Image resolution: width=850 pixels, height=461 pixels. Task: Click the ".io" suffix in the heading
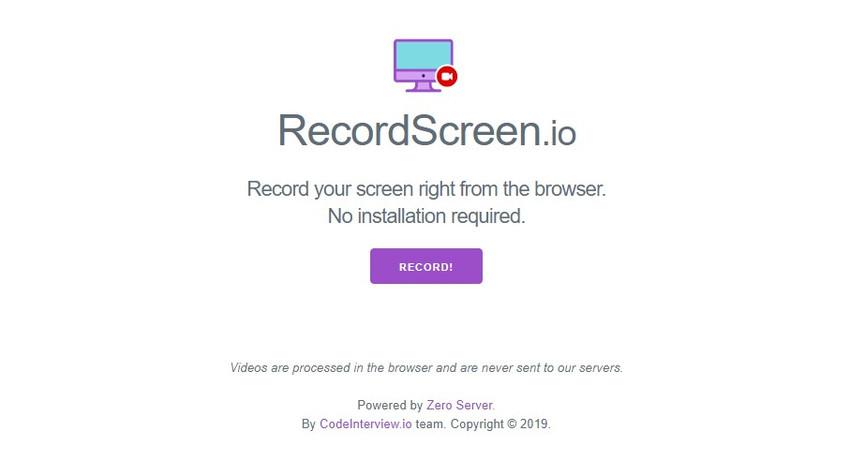[559, 133]
